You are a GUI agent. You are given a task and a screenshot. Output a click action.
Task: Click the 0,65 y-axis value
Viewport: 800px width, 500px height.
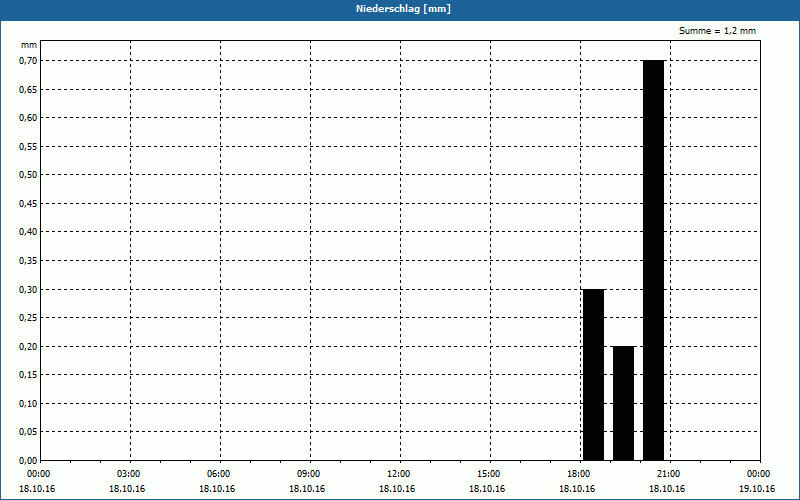[28, 89]
